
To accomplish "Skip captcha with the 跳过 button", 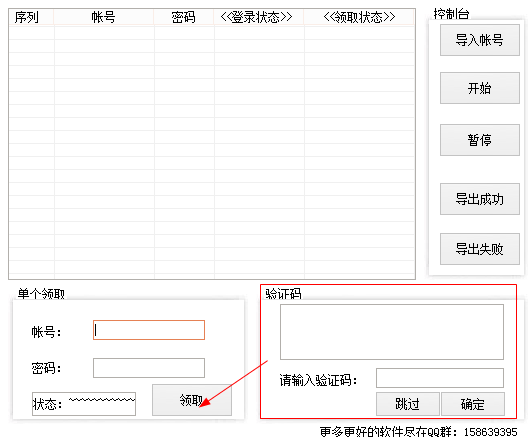I will click(x=408, y=404).
